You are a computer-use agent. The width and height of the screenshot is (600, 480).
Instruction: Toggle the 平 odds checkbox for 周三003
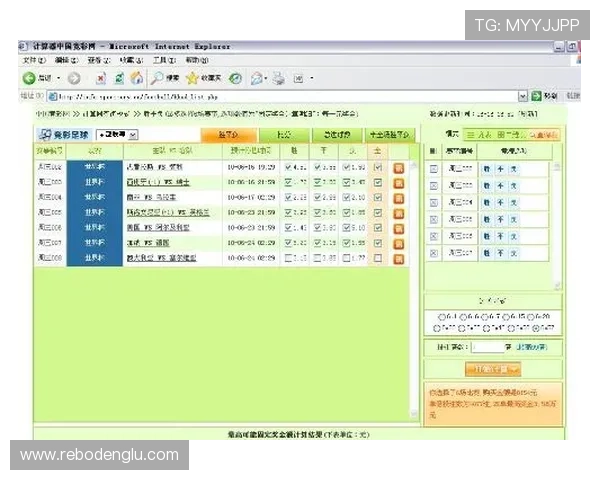click(317, 182)
